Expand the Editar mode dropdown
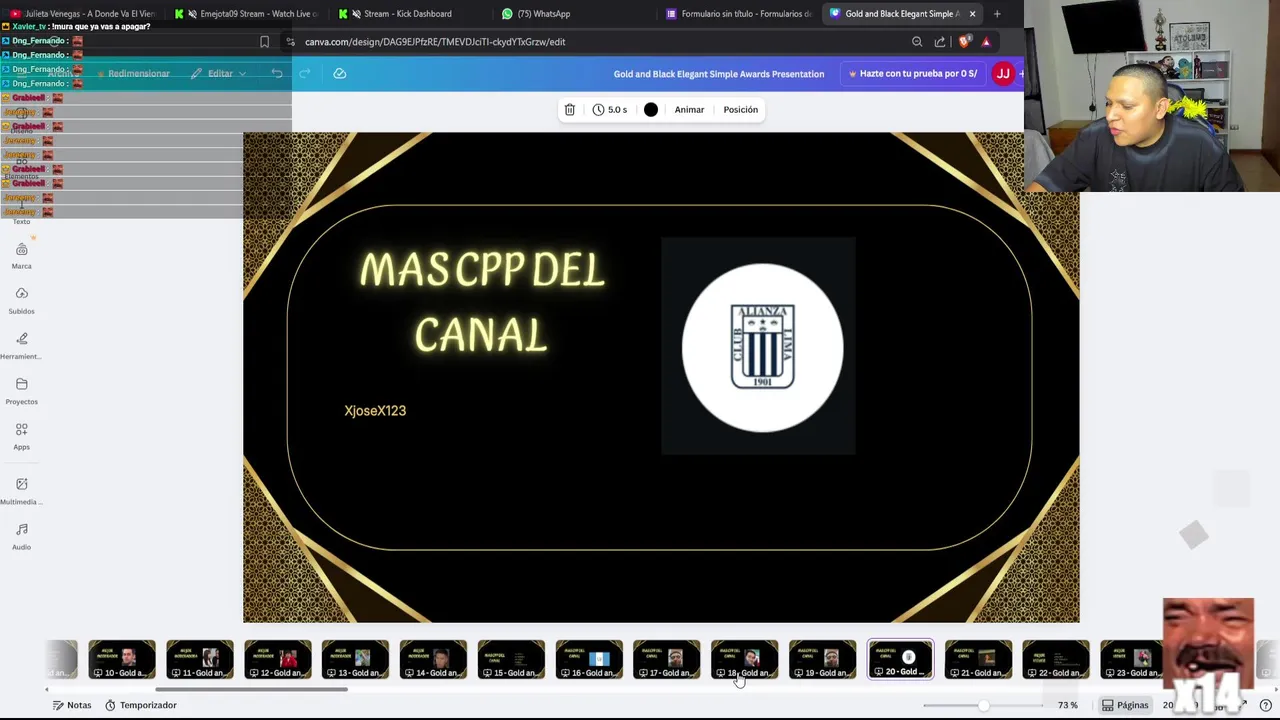1280x720 pixels. [219, 73]
